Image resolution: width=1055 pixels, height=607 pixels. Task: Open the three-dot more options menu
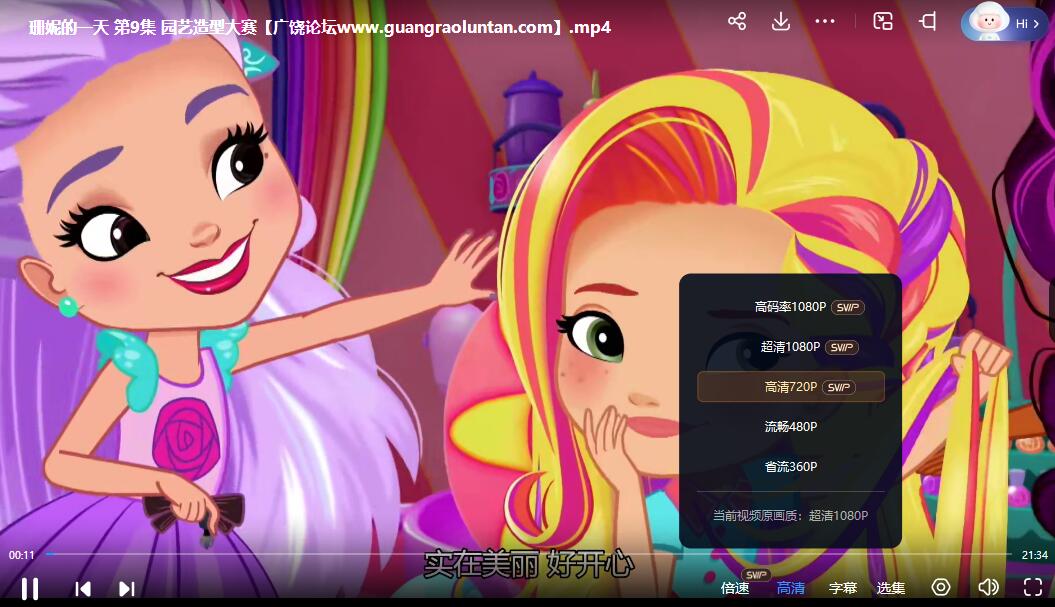(825, 22)
